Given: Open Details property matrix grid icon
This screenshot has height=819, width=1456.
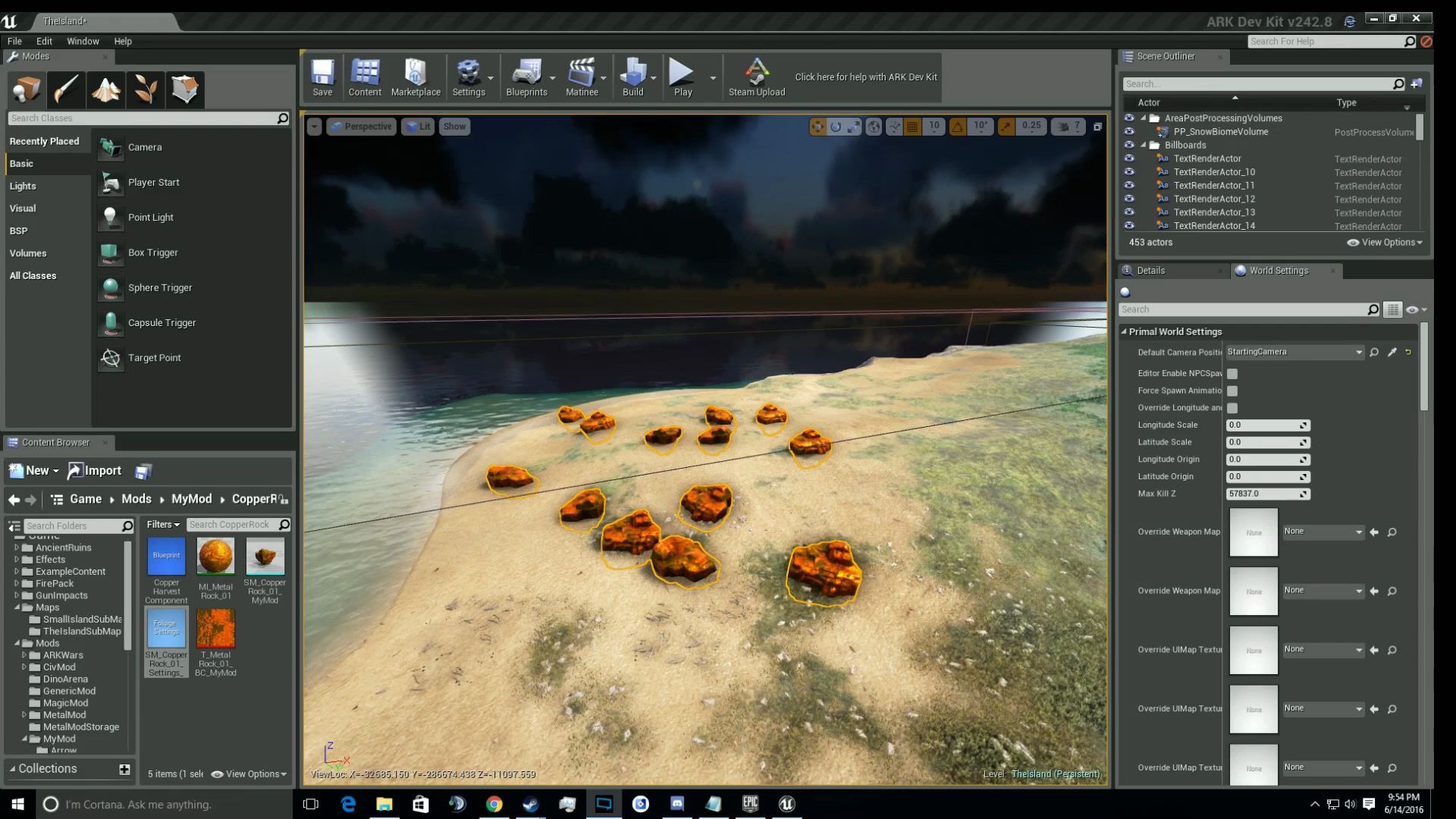Looking at the screenshot, I should point(1392,309).
